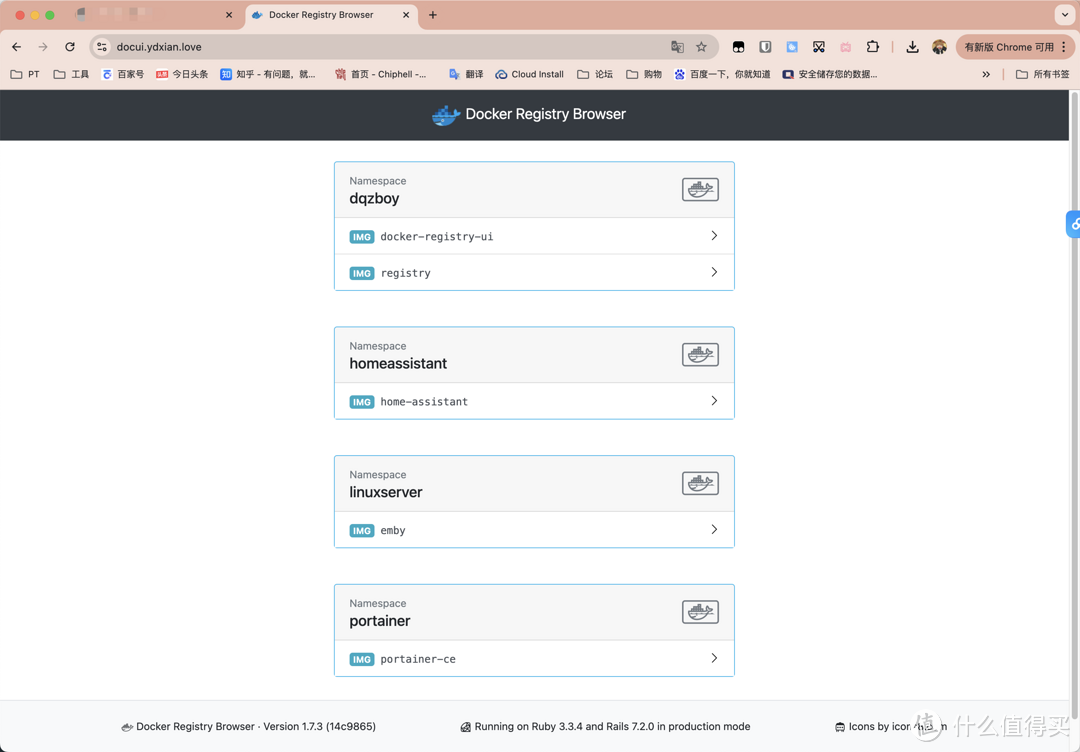This screenshot has height=752, width=1080.
Task: Reload the page with refresh icon
Action: [x=70, y=47]
